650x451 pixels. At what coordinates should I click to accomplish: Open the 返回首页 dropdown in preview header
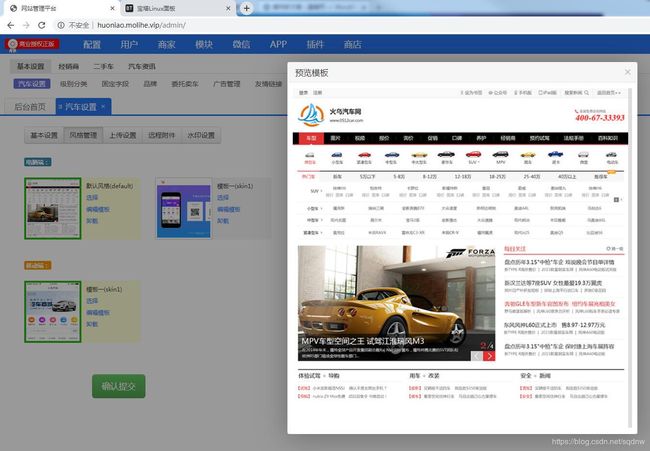(609, 93)
